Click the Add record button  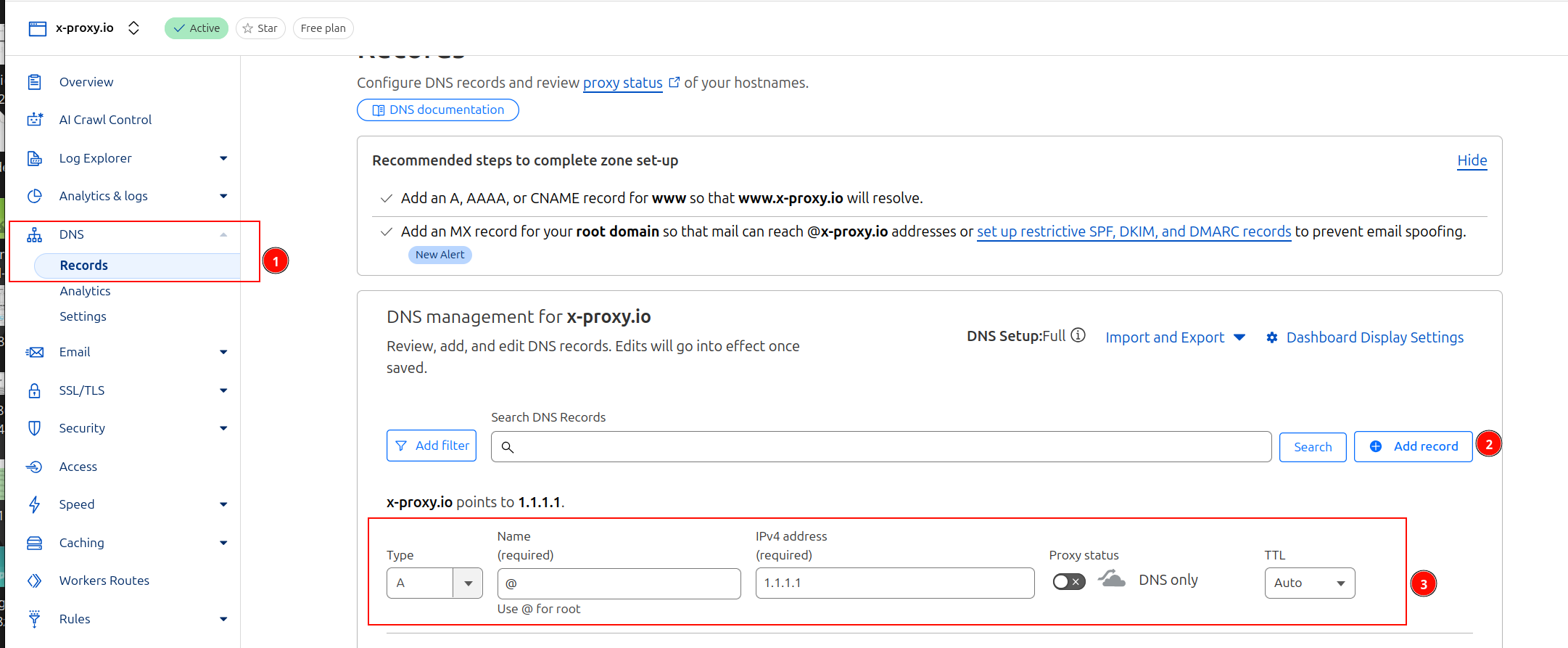click(x=1413, y=446)
